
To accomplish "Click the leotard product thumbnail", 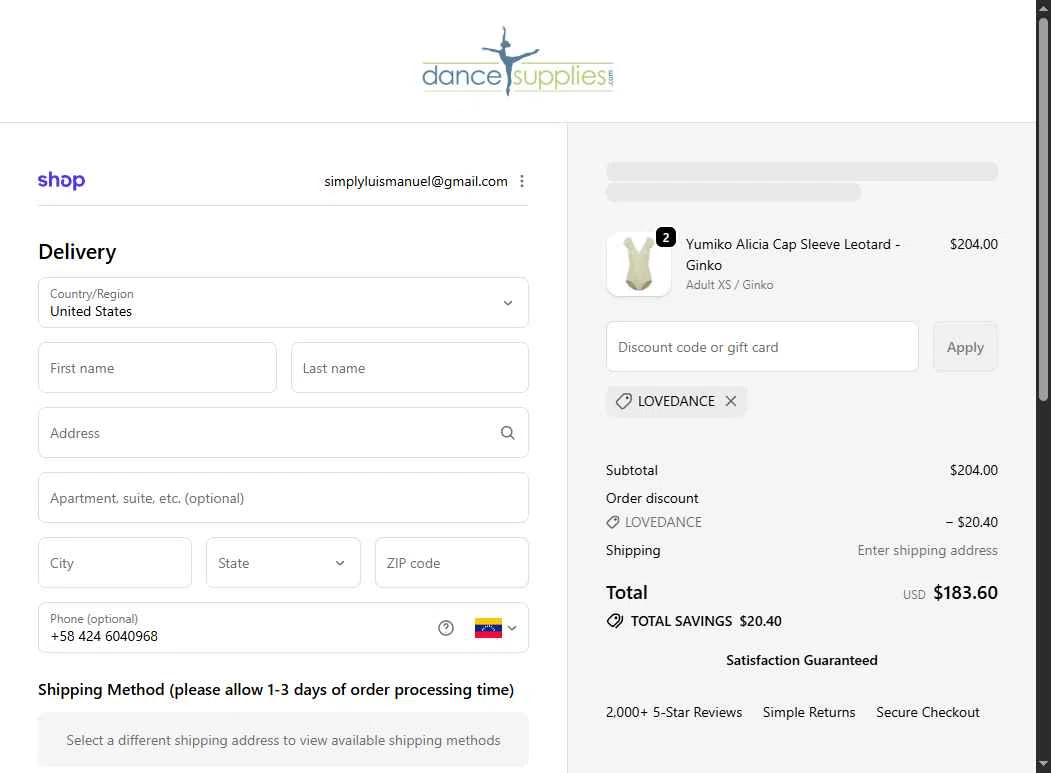I will pyautogui.click(x=638, y=264).
